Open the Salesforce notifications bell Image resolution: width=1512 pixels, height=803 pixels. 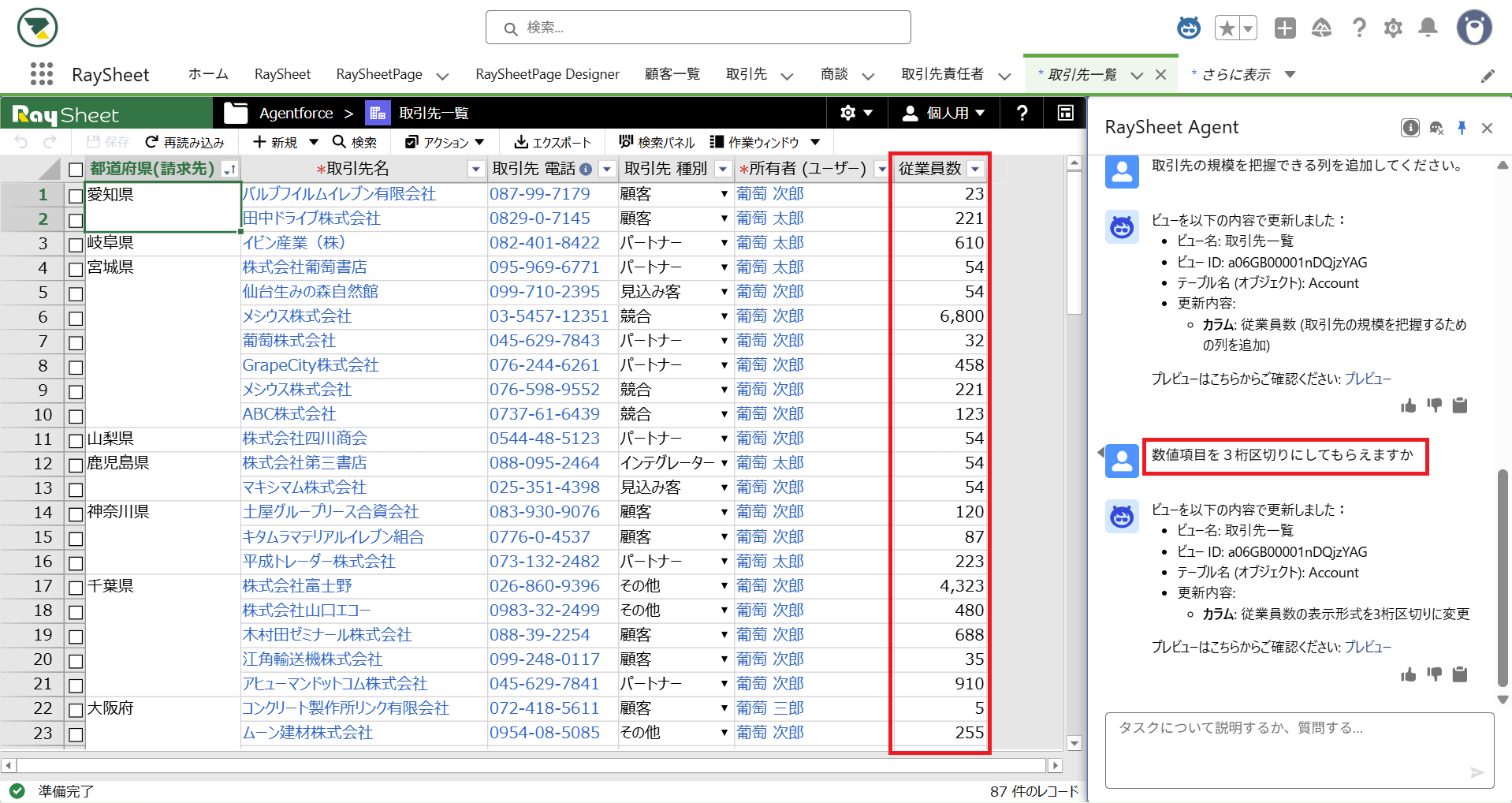tap(1428, 28)
